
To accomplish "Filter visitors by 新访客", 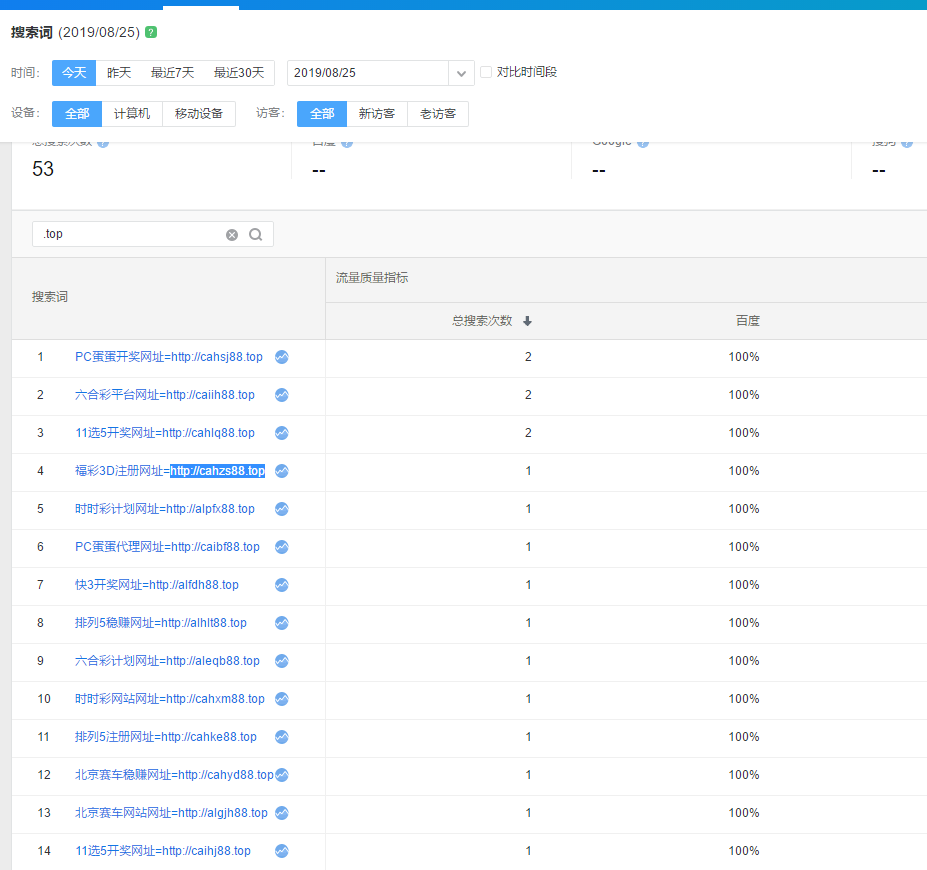I will tap(377, 113).
